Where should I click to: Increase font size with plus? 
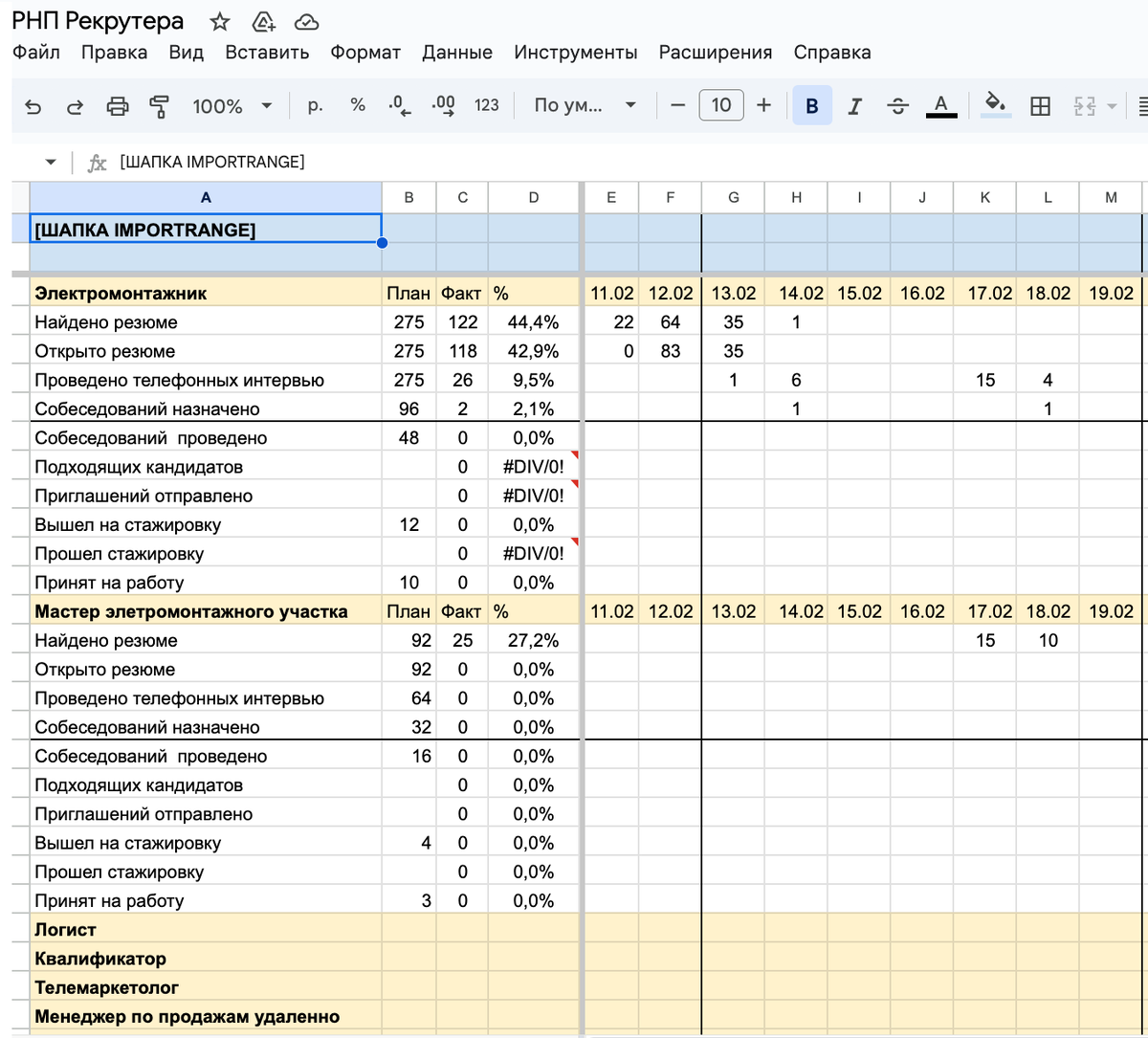click(x=763, y=105)
